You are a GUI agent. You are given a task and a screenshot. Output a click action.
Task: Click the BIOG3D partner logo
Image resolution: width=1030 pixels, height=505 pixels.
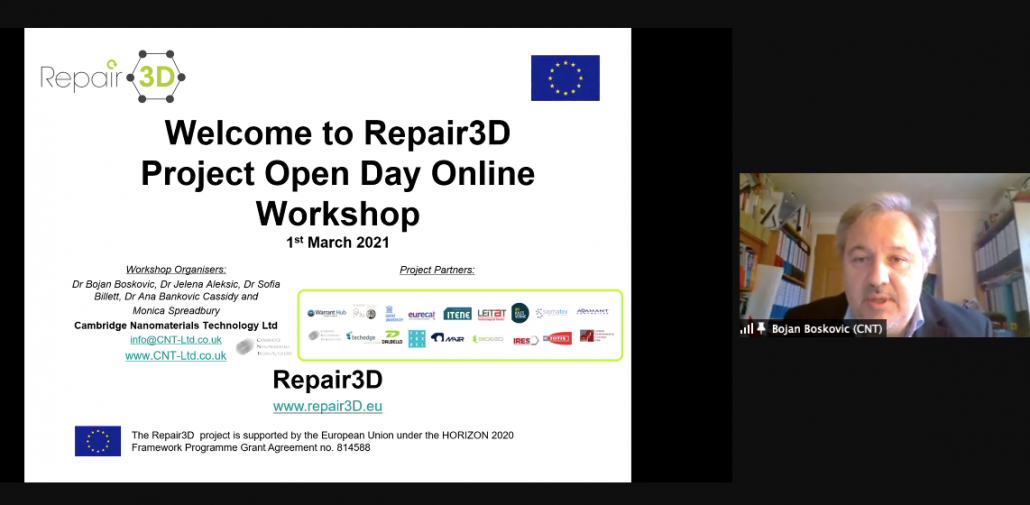coord(488,339)
